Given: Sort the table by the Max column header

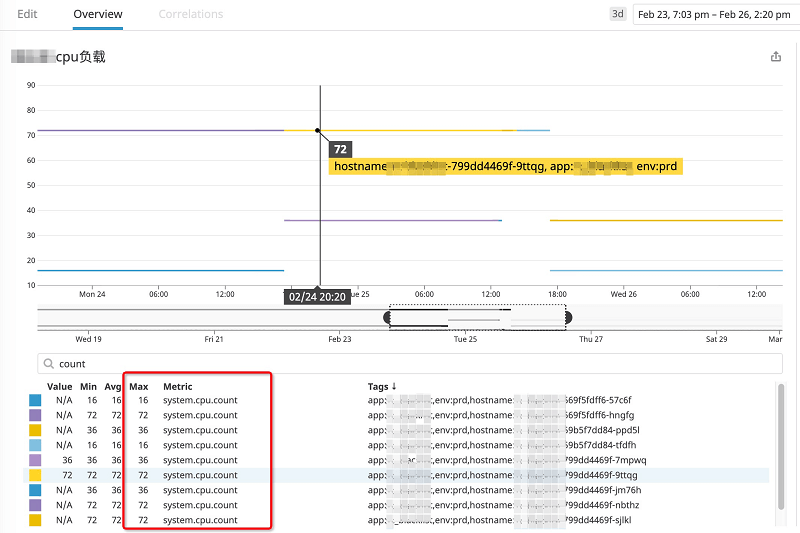Looking at the screenshot, I should coord(138,386).
